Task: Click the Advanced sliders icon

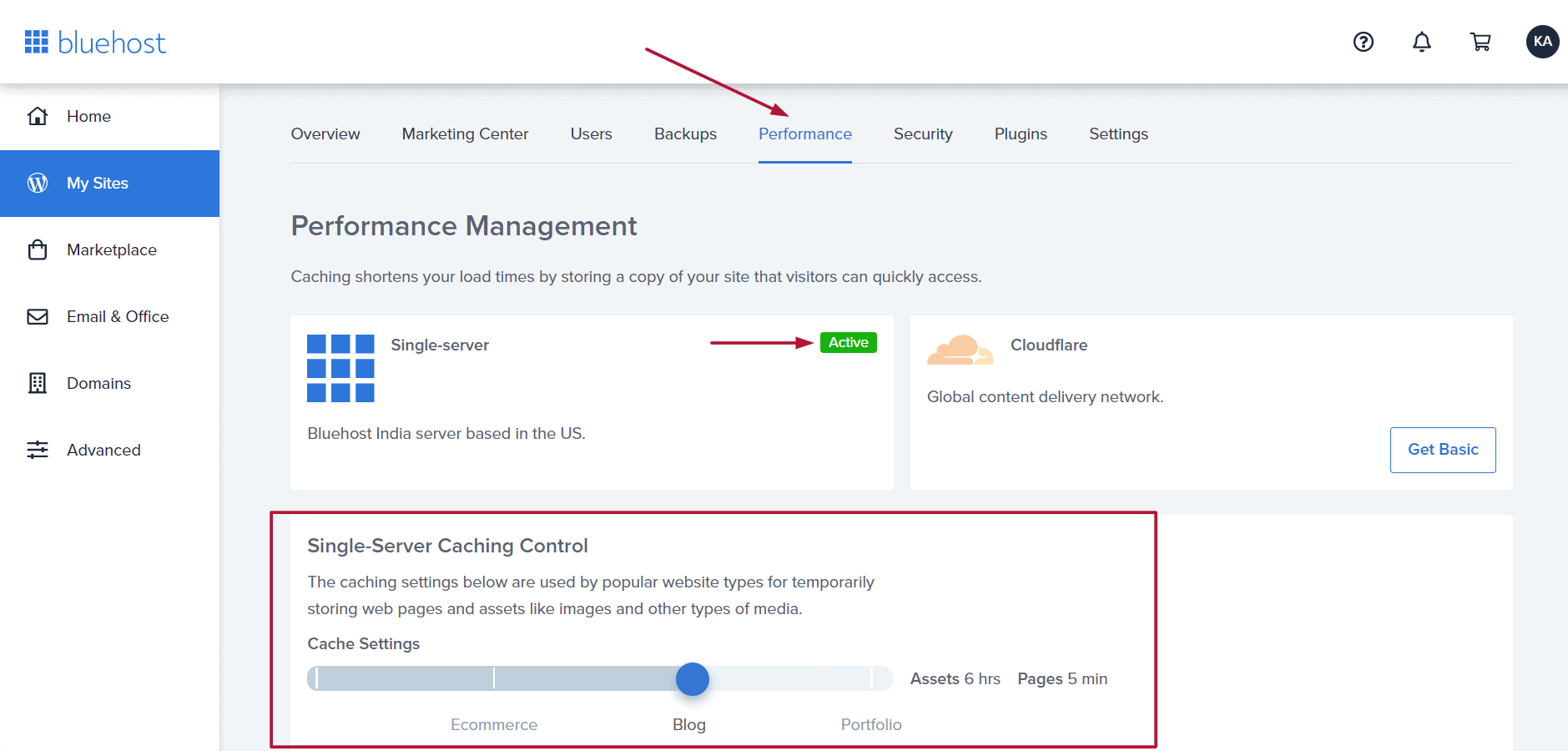Action: pyautogui.click(x=38, y=450)
